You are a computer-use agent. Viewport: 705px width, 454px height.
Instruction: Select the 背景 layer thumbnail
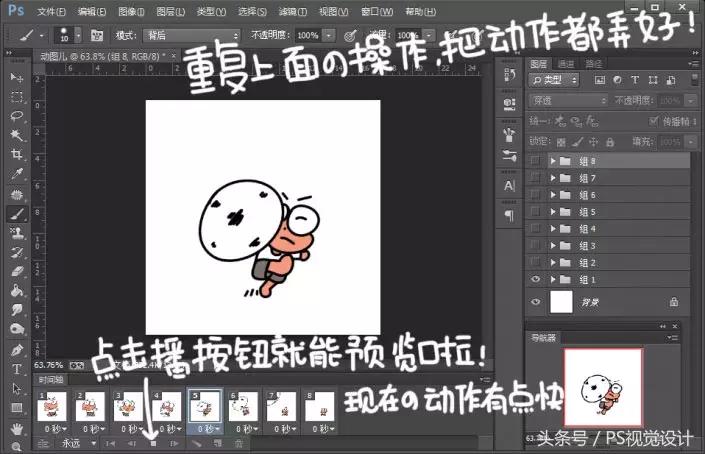tap(561, 302)
